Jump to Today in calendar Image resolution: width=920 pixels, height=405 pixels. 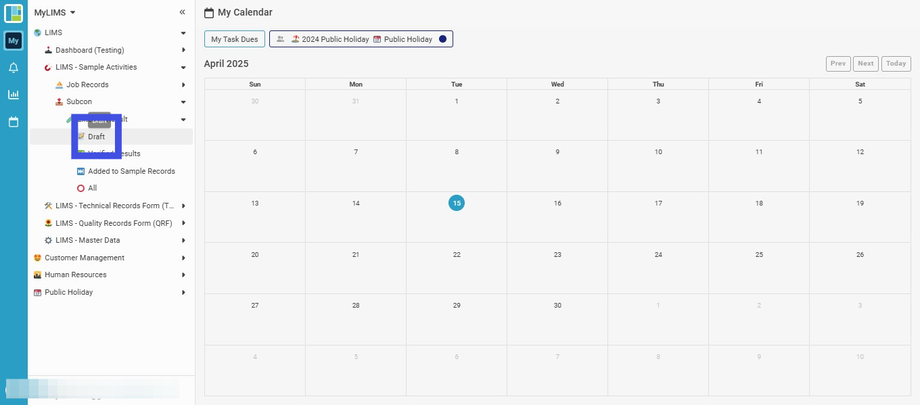coord(896,63)
